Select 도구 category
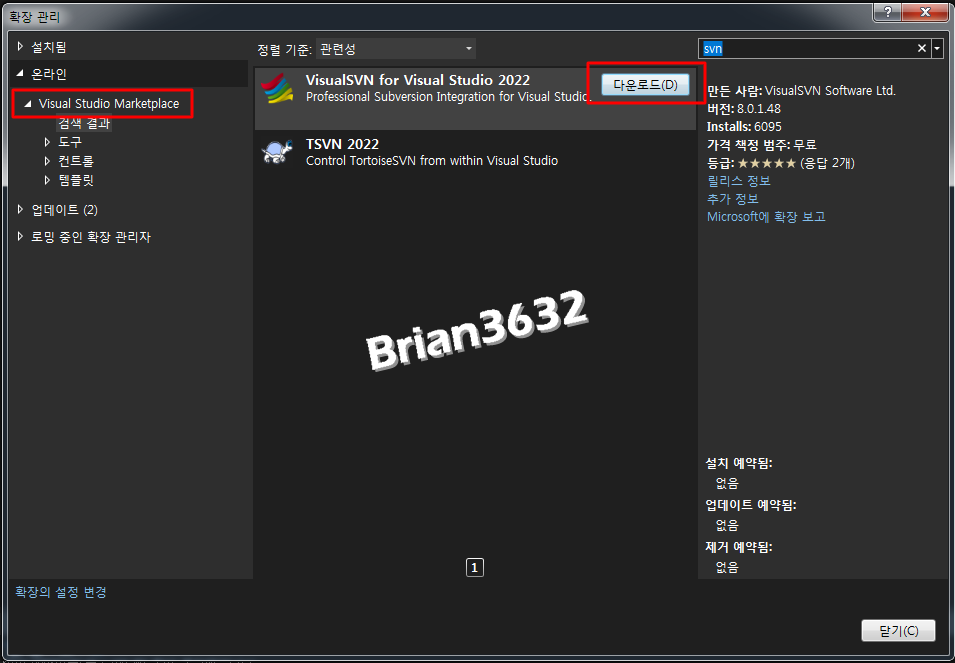 [x=70, y=142]
